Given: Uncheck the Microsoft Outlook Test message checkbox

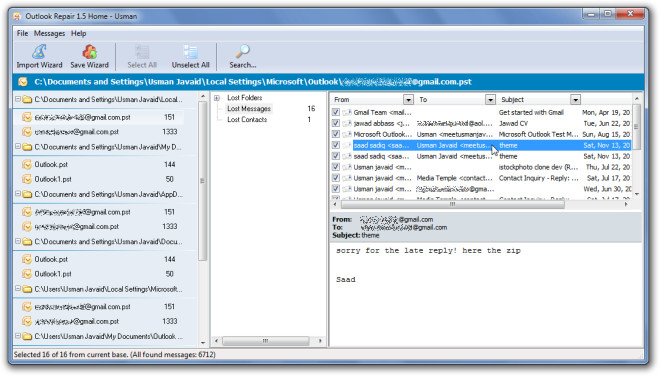Looking at the screenshot, I should [335, 134].
